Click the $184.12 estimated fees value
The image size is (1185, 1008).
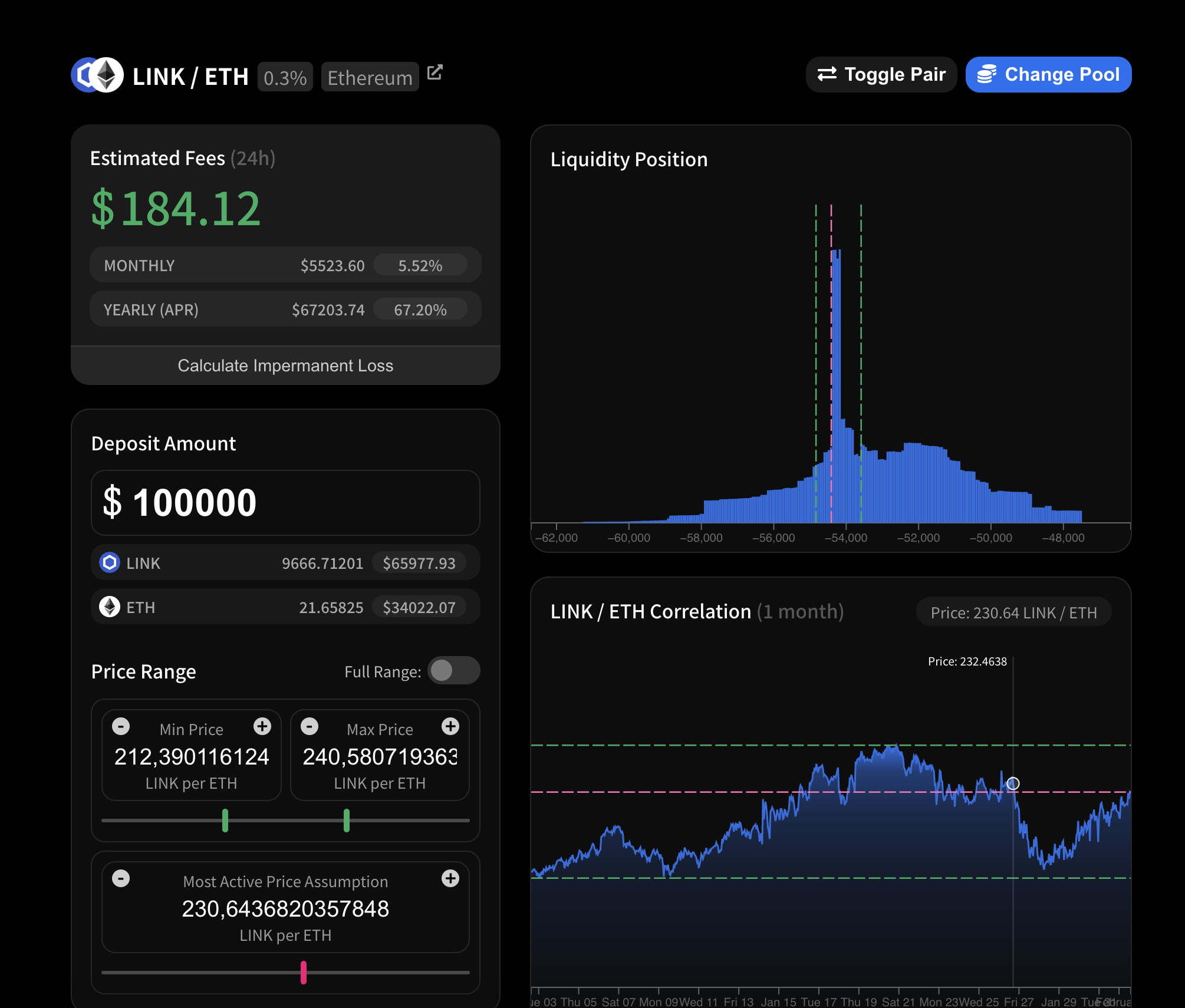coord(176,209)
